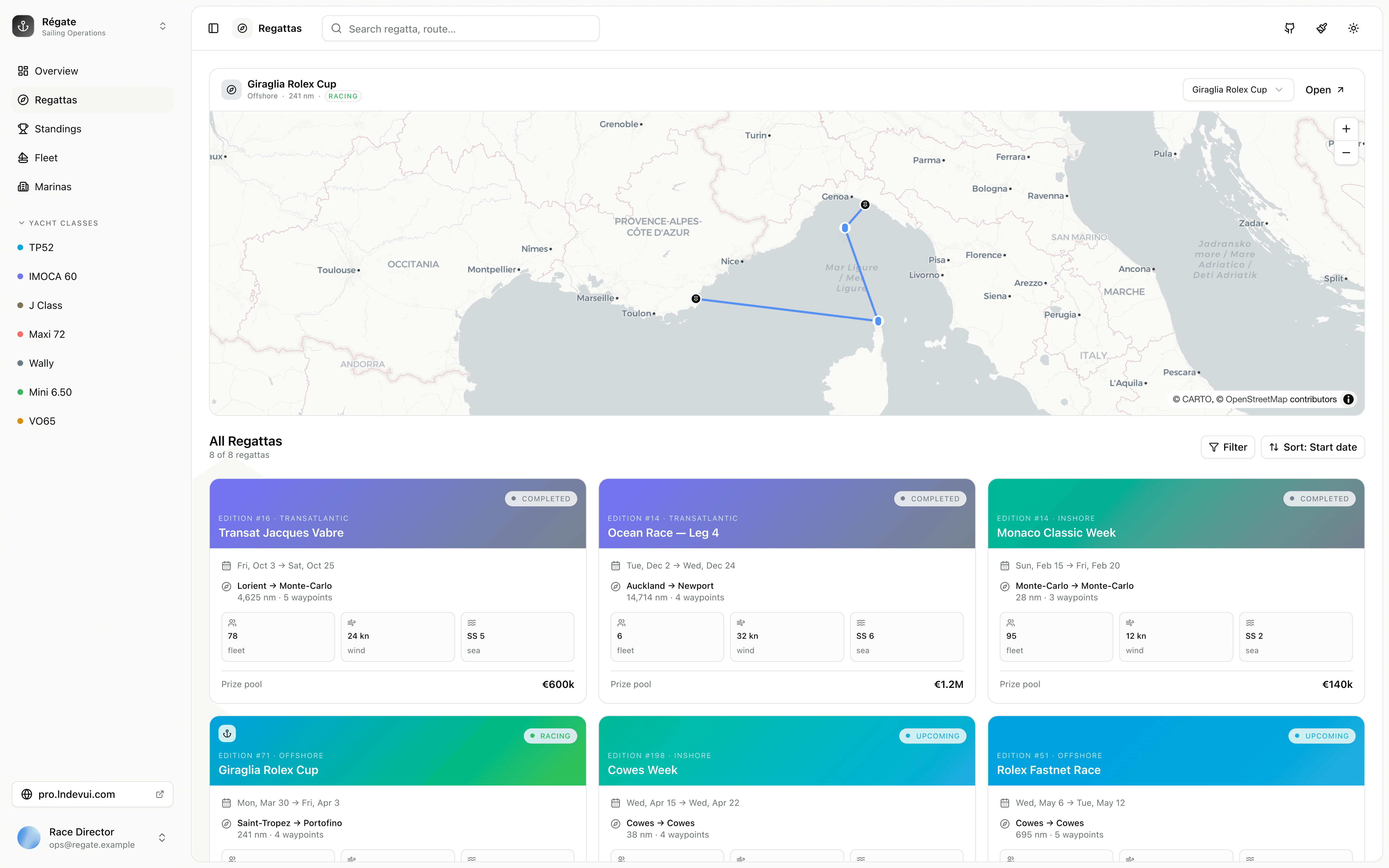Click calendar icon on Cowes Week card
1389x868 pixels.
click(615, 803)
